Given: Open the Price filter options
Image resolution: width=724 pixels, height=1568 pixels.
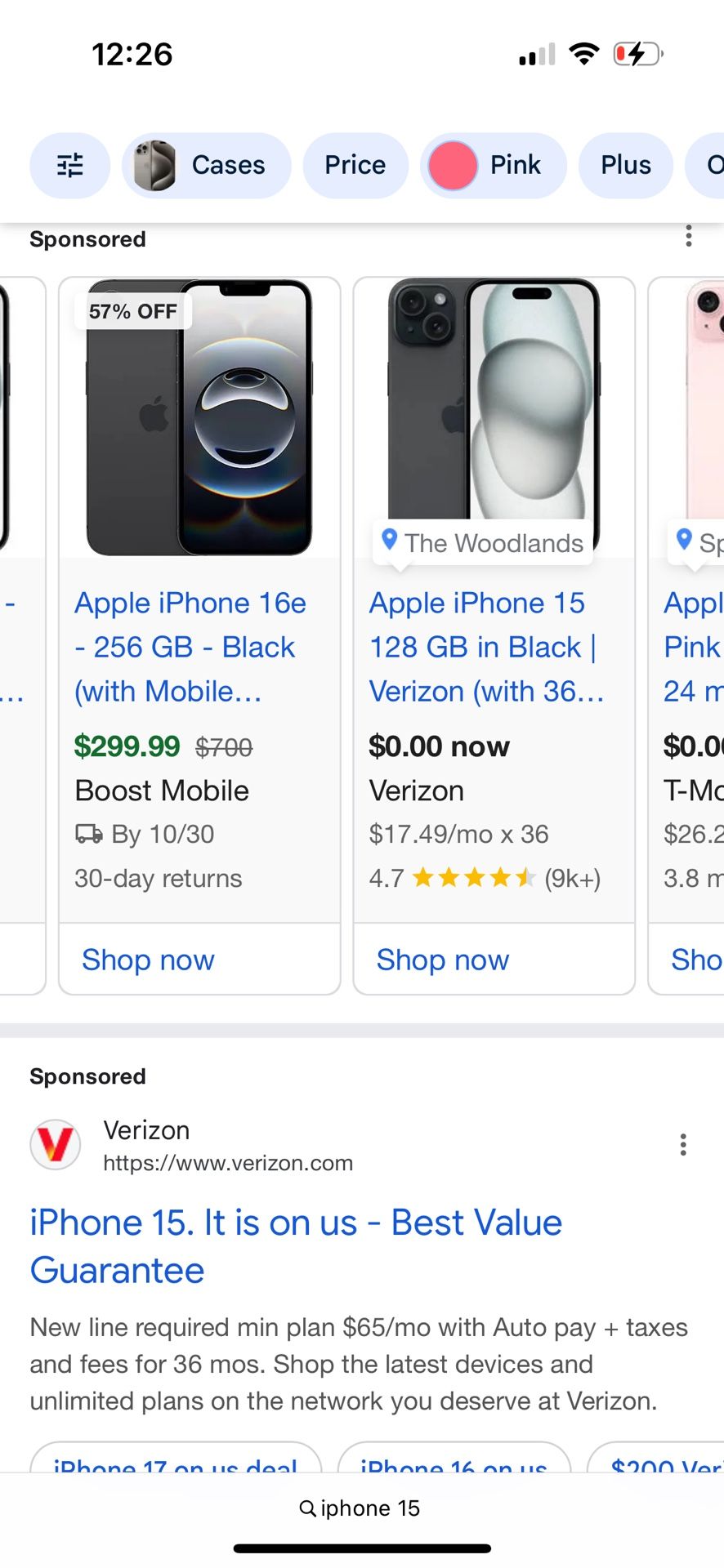Looking at the screenshot, I should click(x=355, y=165).
